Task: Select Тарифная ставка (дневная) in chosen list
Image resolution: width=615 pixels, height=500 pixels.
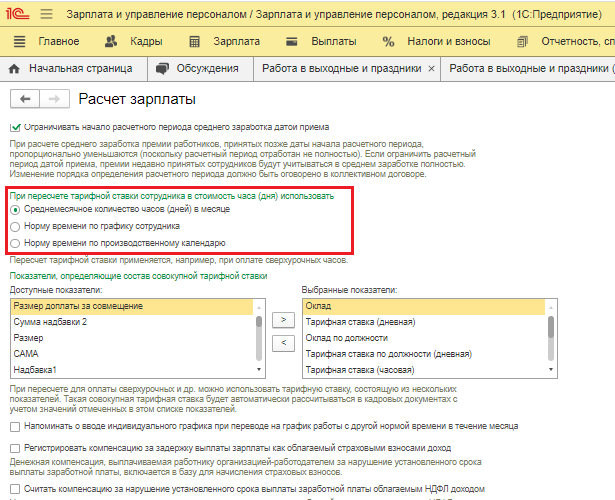Action: (x=424, y=322)
